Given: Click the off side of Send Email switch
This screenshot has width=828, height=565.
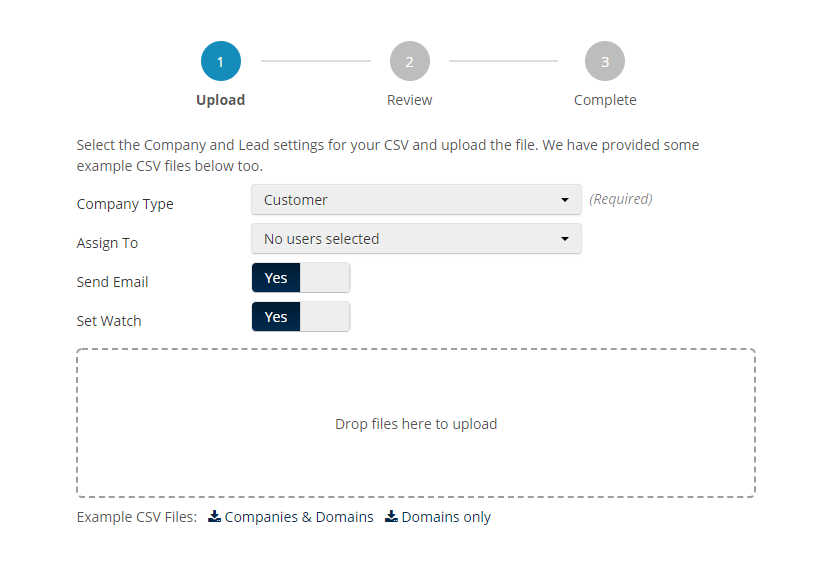Looking at the screenshot, I should tap(325, 278).
